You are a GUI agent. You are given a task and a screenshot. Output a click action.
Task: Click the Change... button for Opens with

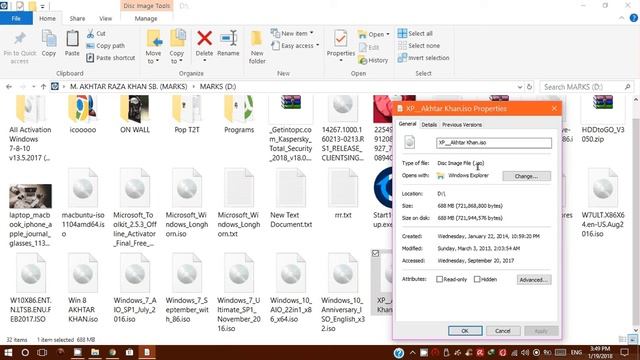click(526, 176)
